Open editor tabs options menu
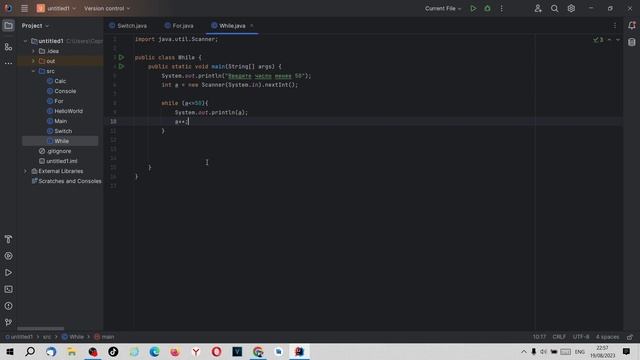640x360 pixels. coord(615,26)
